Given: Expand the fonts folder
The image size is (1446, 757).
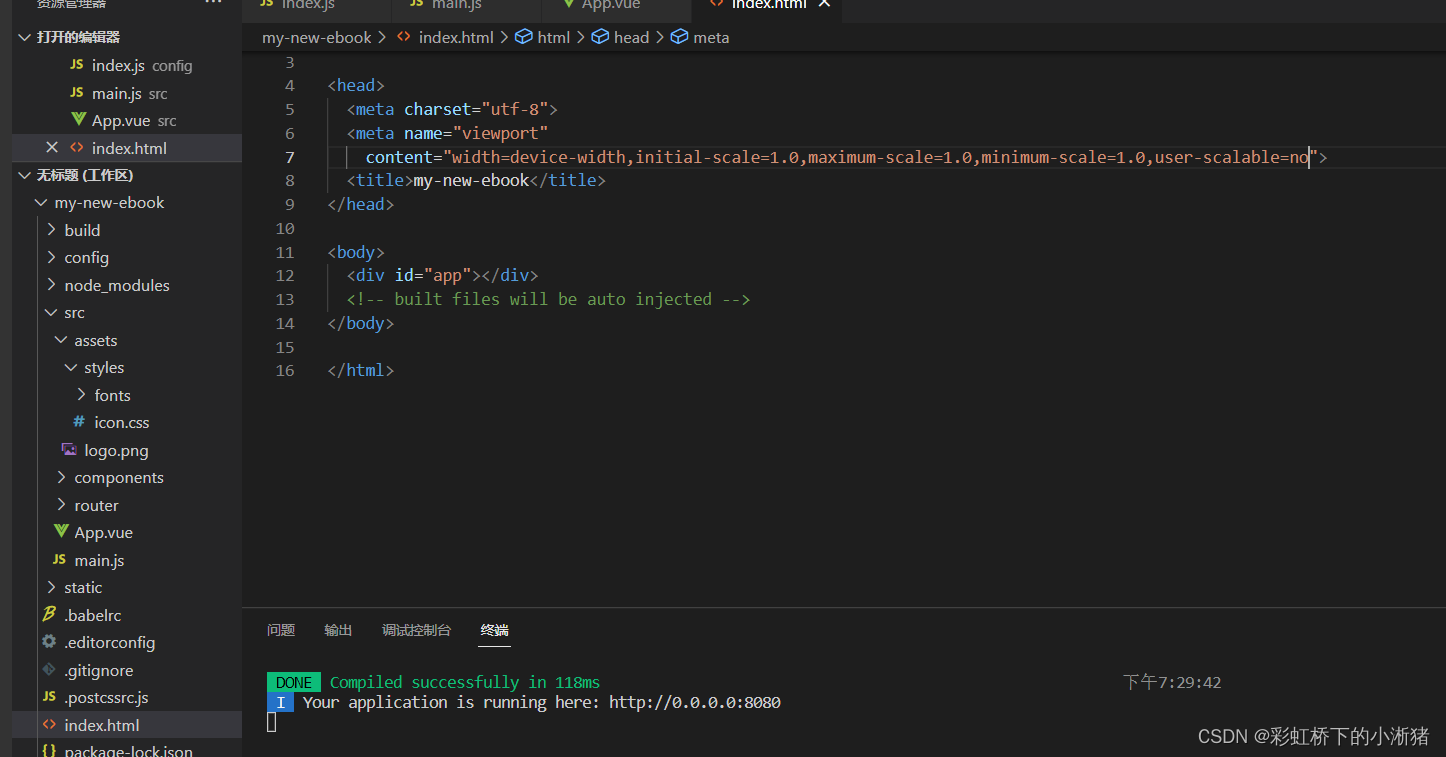Looking at the screenshot, I should 81,395.
